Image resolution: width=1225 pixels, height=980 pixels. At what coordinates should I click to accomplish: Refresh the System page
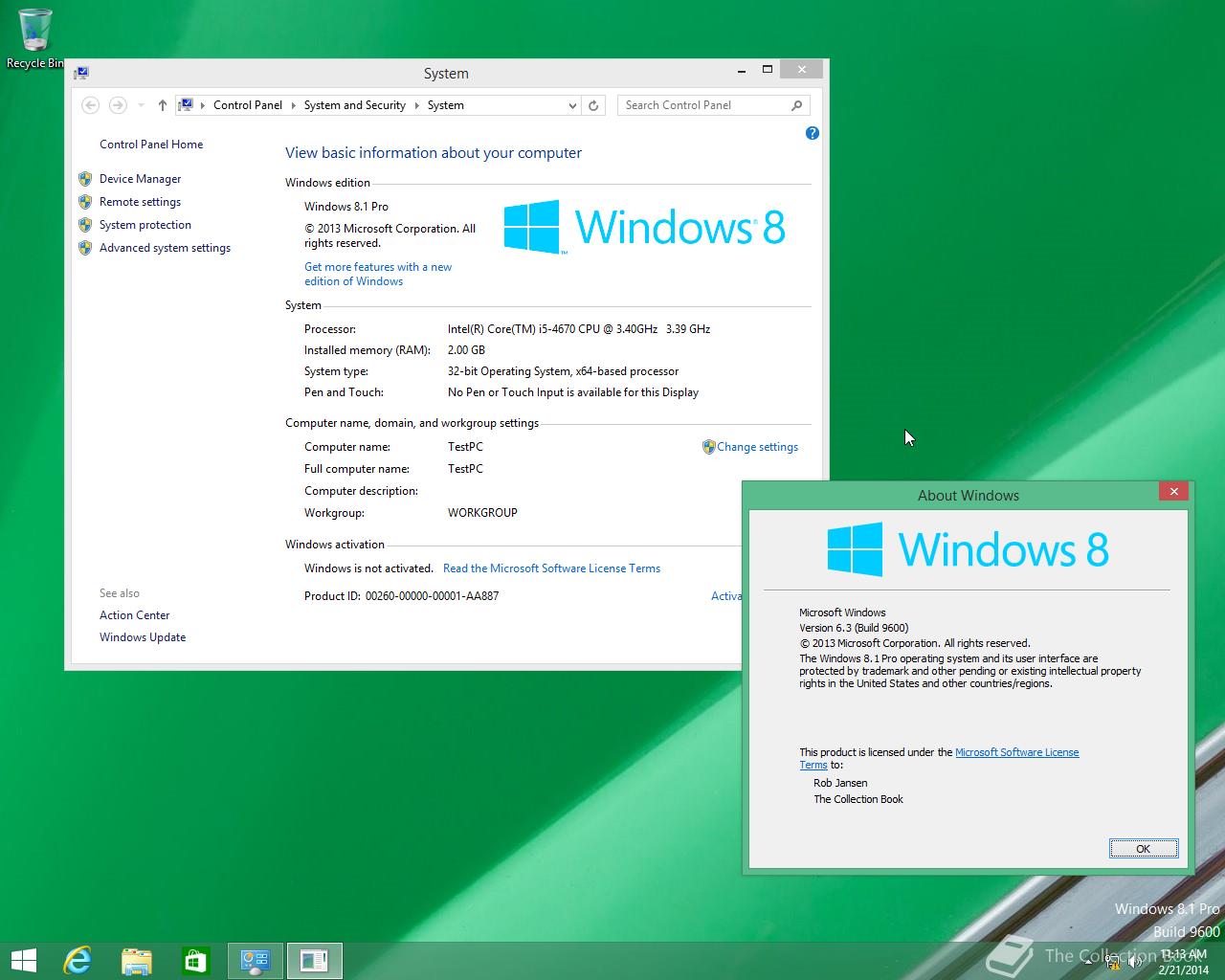tap(593, 105)
